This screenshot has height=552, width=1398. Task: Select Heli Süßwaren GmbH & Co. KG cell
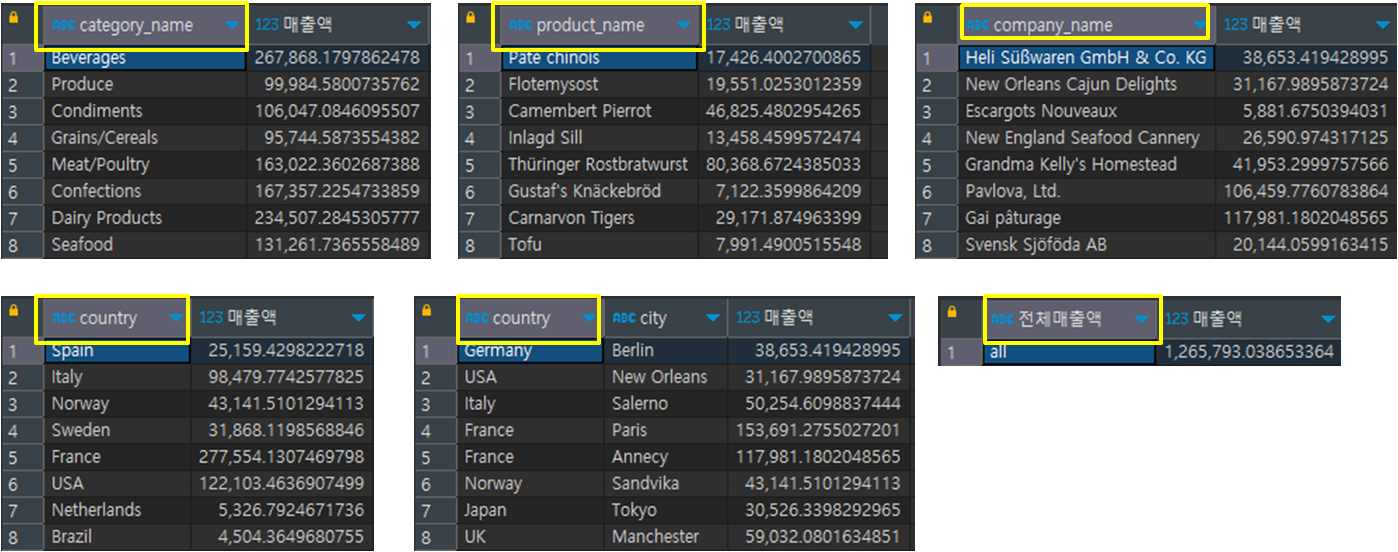point(1086,58)
